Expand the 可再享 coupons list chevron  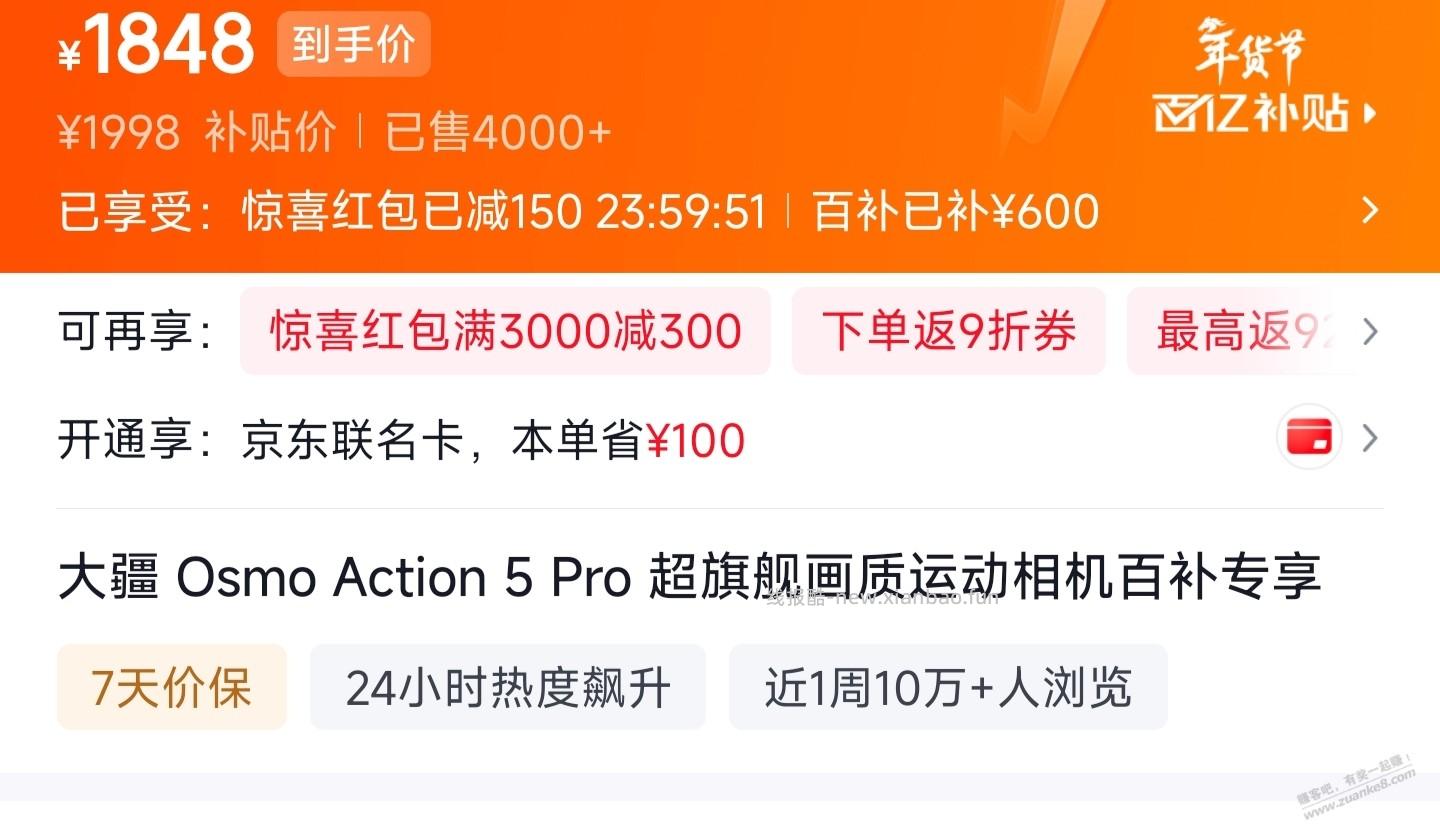coord(1369,331)
